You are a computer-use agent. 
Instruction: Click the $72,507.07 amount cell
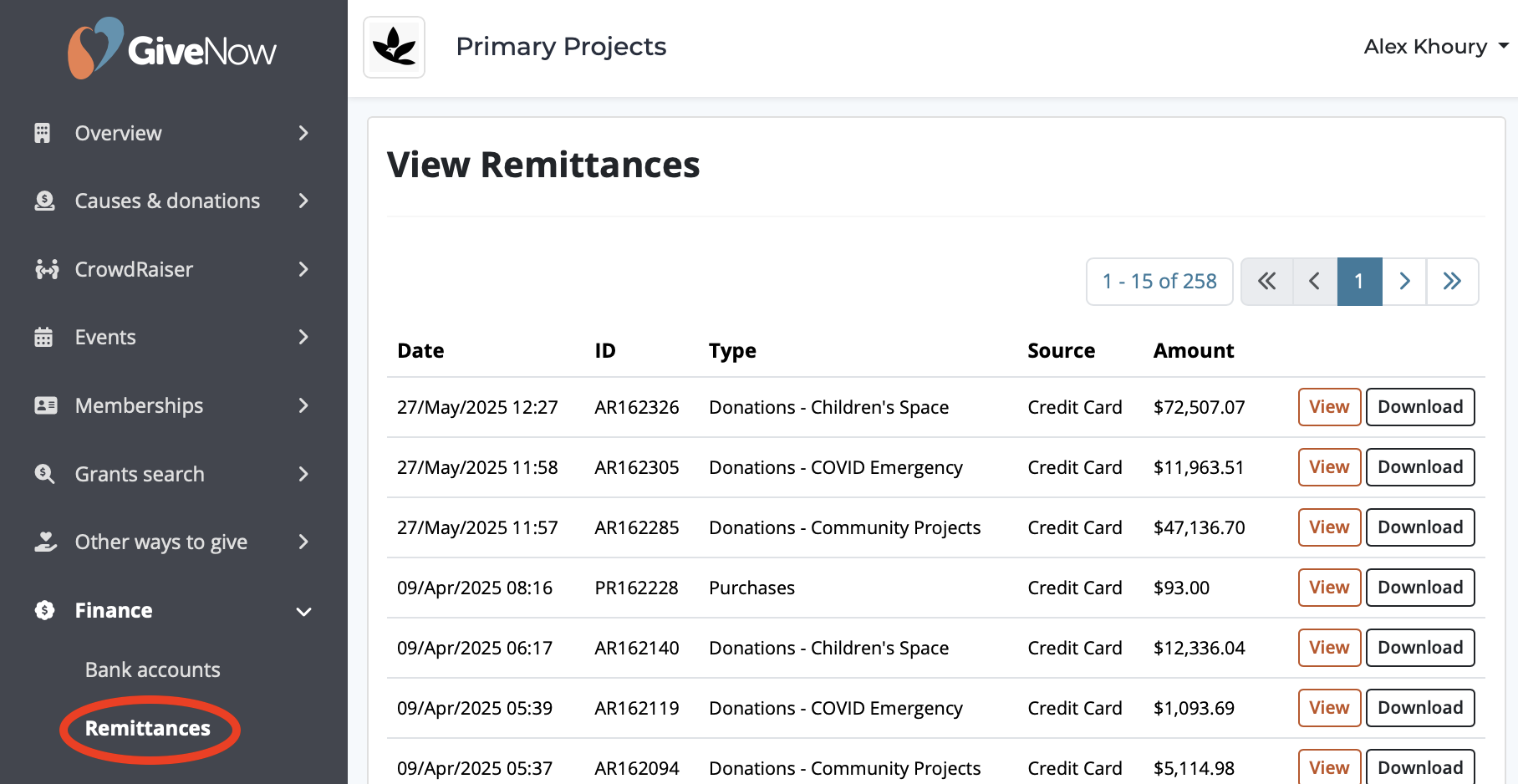point(1199,407)
